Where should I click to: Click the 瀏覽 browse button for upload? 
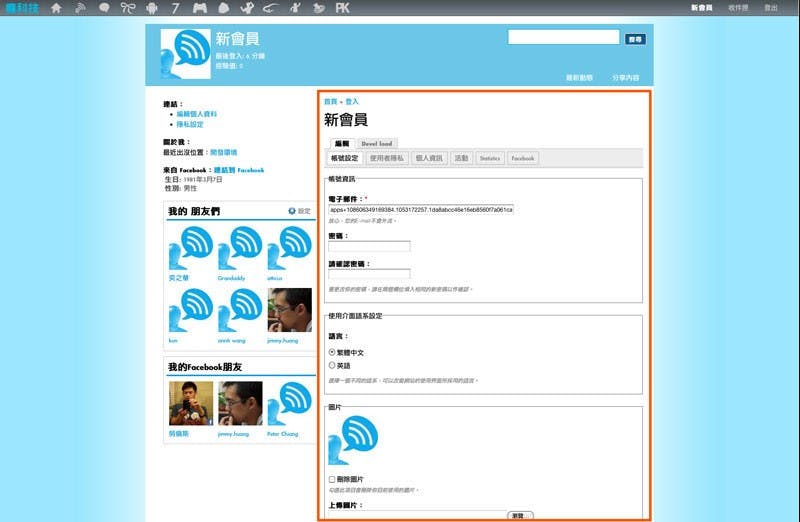517,515
